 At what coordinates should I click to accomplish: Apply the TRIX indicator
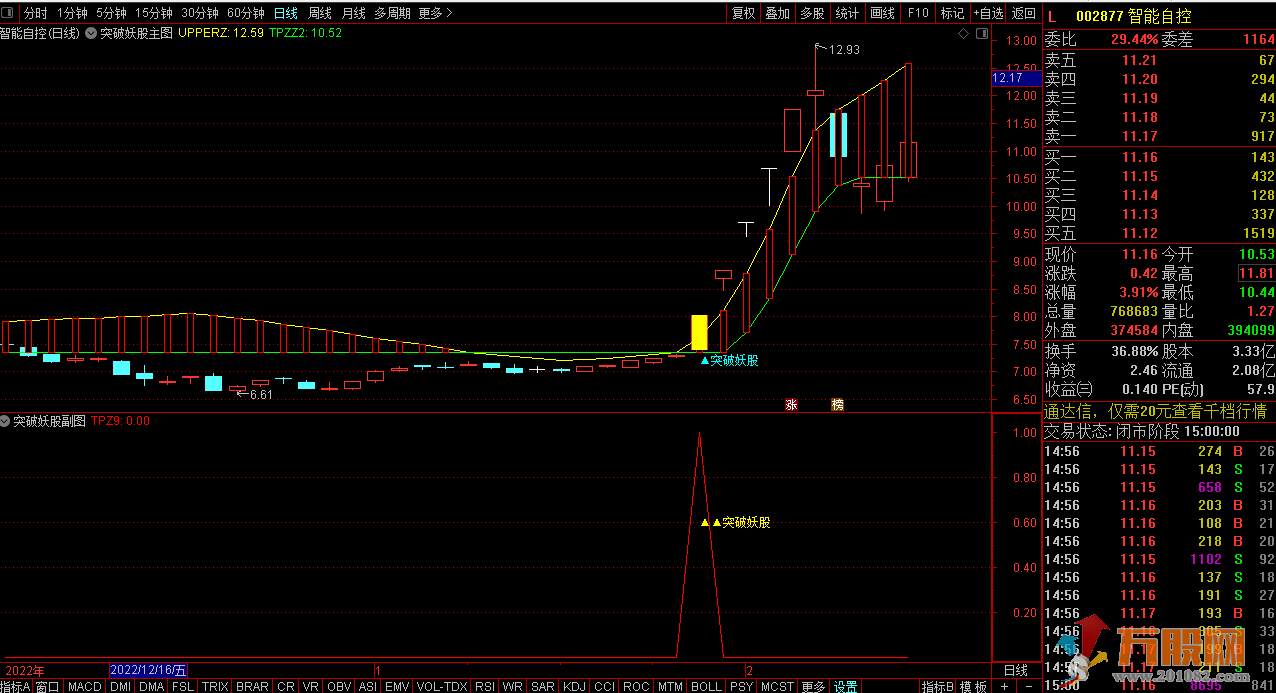coord(215,687)
